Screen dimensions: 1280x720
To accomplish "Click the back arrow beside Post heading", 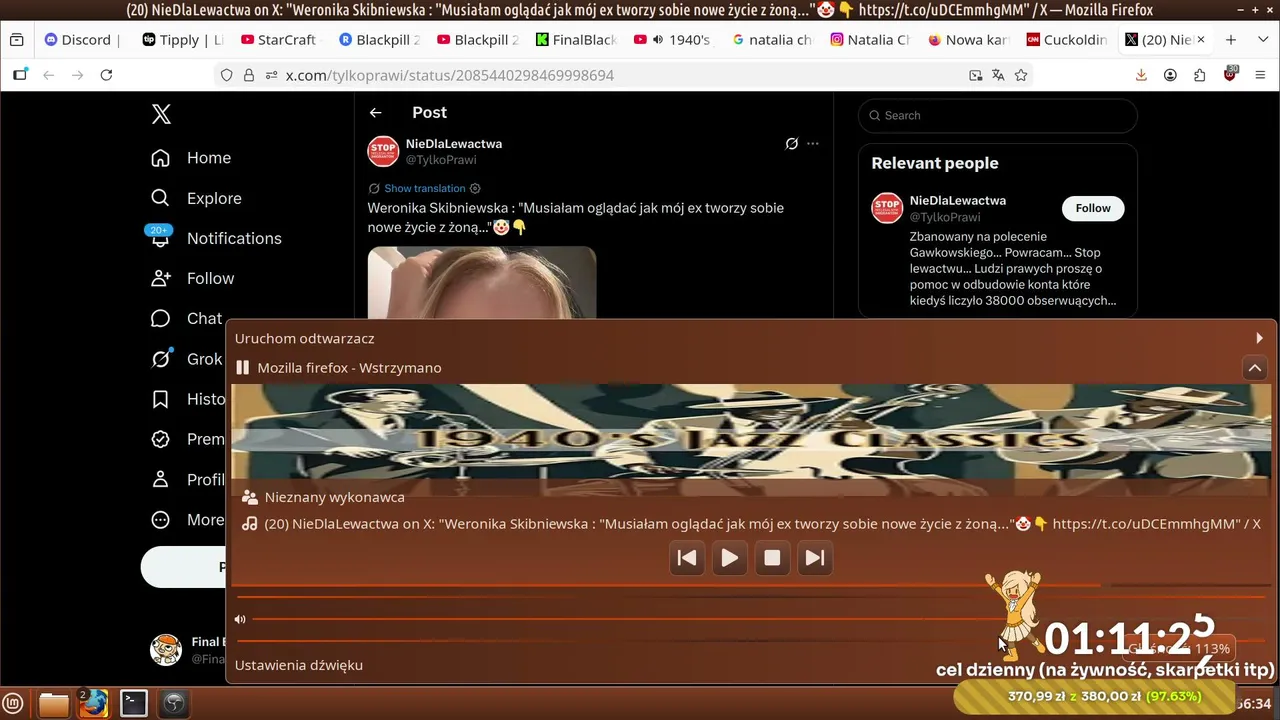I will (376, 113).
